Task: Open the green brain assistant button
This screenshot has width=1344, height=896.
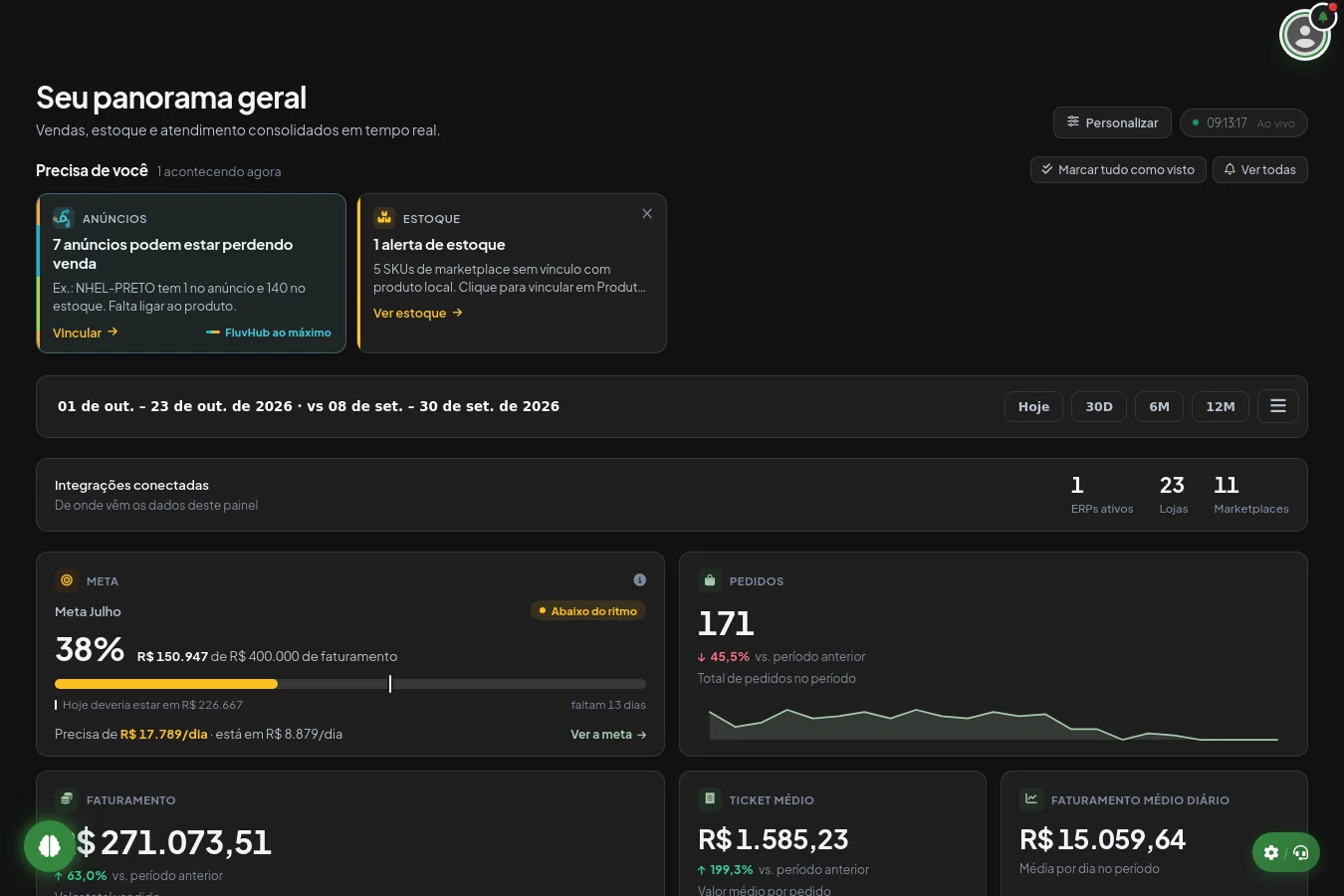Action: coord(50,846)
